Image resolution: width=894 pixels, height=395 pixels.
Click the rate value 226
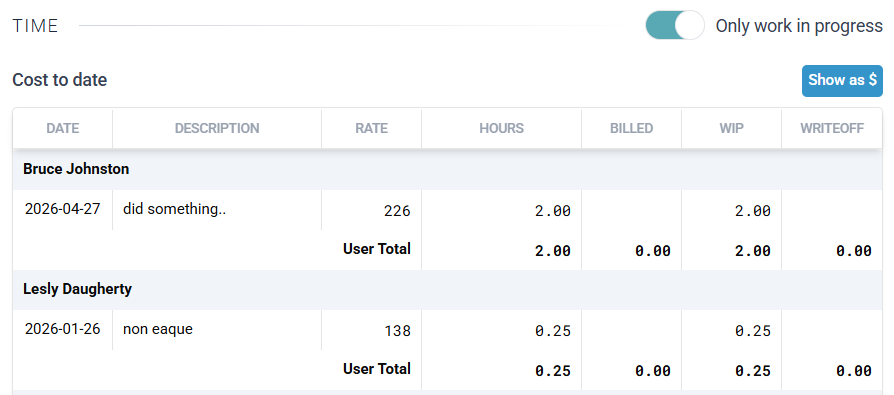[x=397, y=211]
